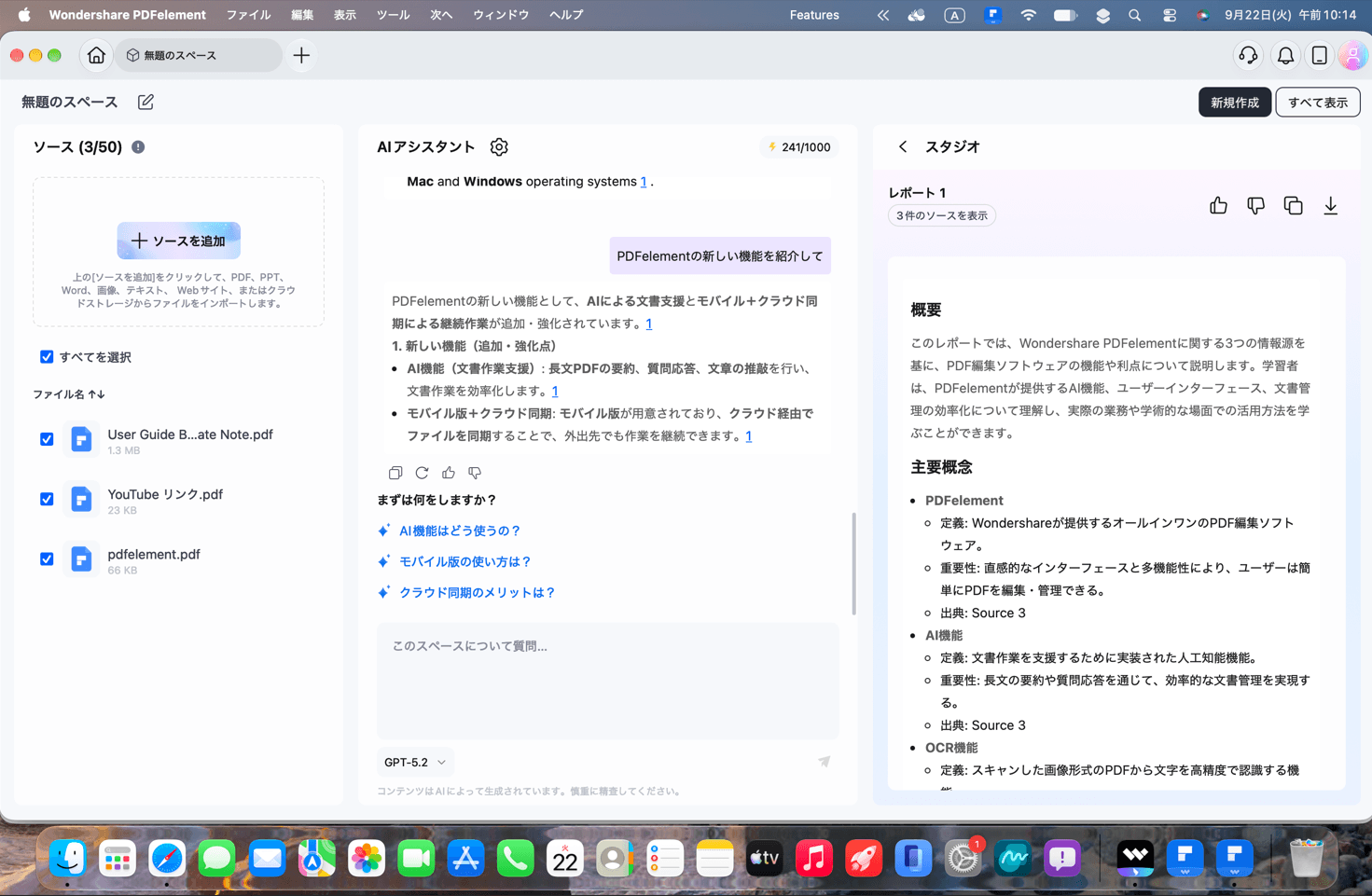Like the report with thumbs up
Screen dimensions: 1372x896
1218,205
